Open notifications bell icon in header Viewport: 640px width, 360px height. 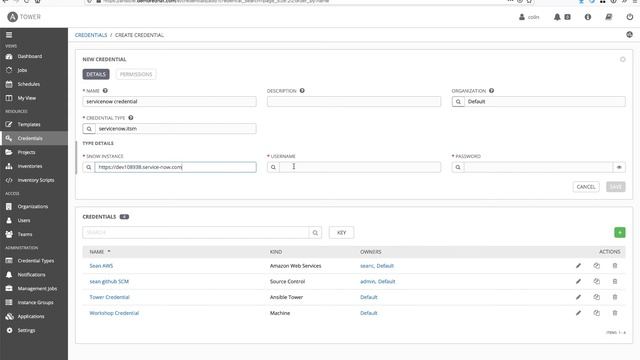(x=557, y=17)
